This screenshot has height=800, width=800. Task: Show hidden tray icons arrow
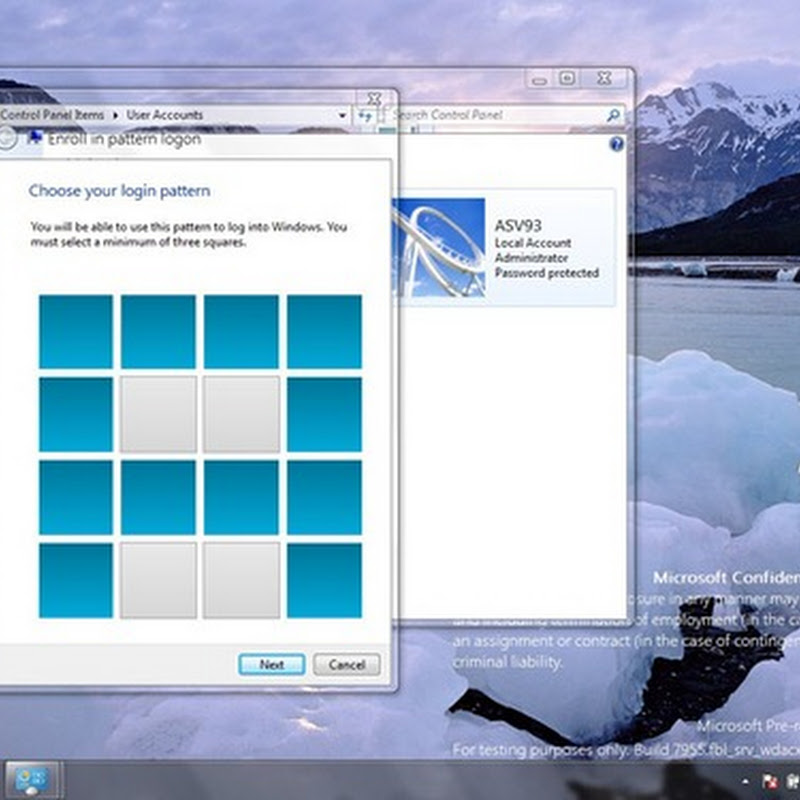pos(745,781)
